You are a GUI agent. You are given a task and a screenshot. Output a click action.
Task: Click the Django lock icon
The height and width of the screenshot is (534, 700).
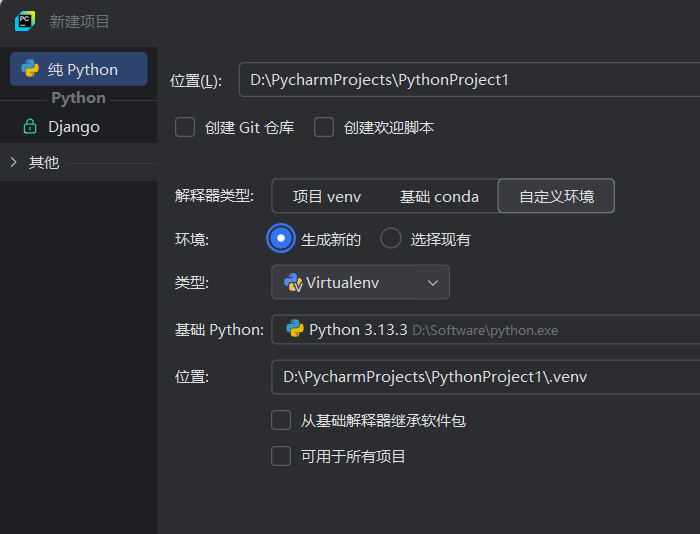tap(30, 126)
